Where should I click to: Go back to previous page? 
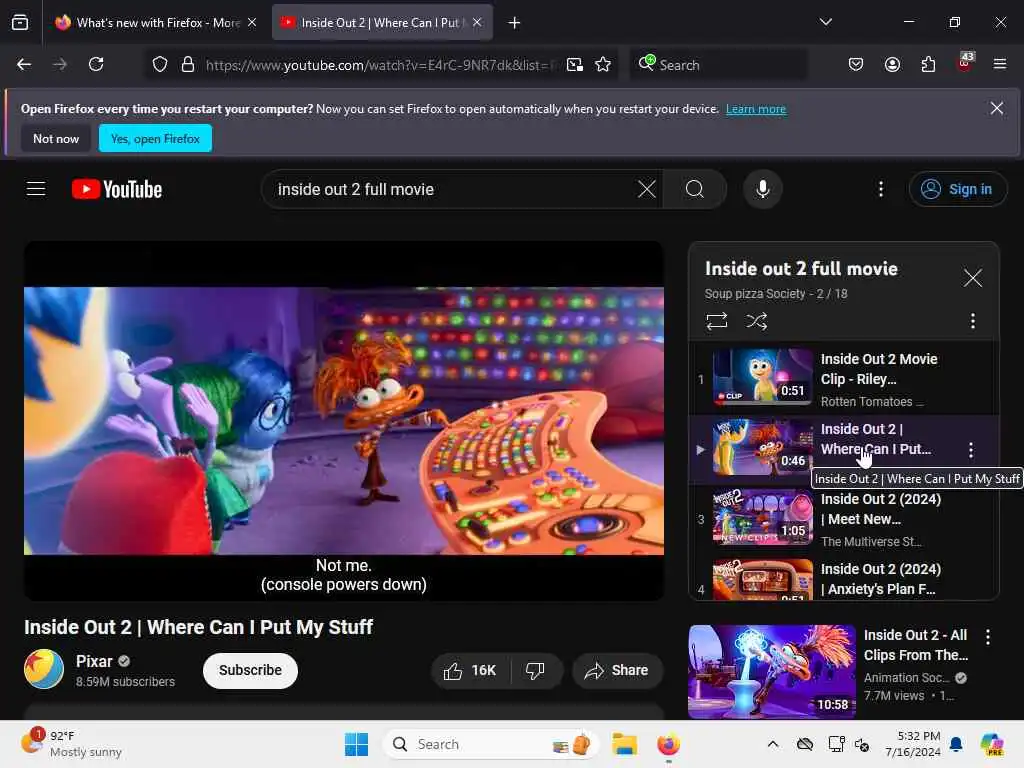point(24,64)
